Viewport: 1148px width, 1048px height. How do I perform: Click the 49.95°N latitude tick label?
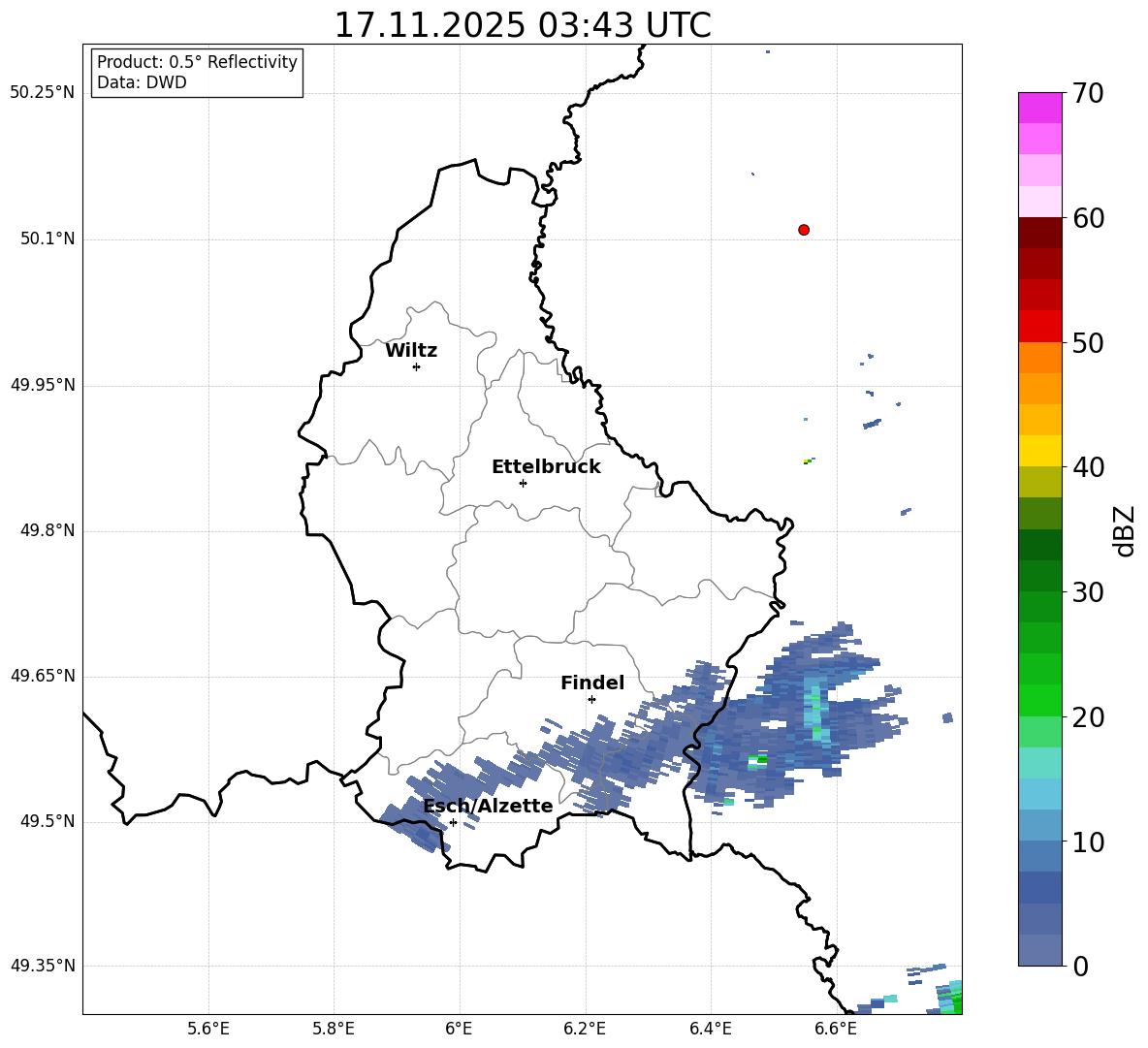point(43,385)
